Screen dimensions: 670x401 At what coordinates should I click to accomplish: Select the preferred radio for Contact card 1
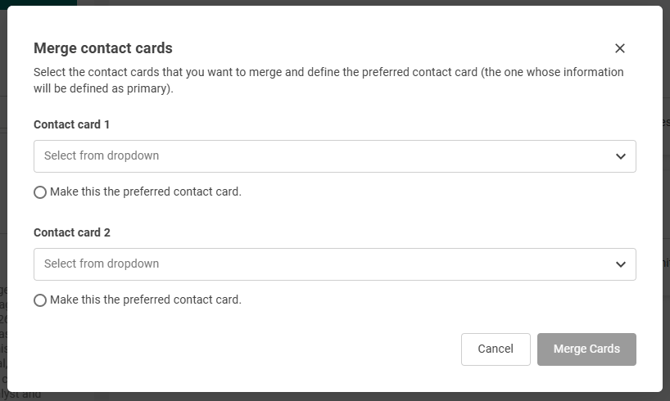(x=40, y=192)
